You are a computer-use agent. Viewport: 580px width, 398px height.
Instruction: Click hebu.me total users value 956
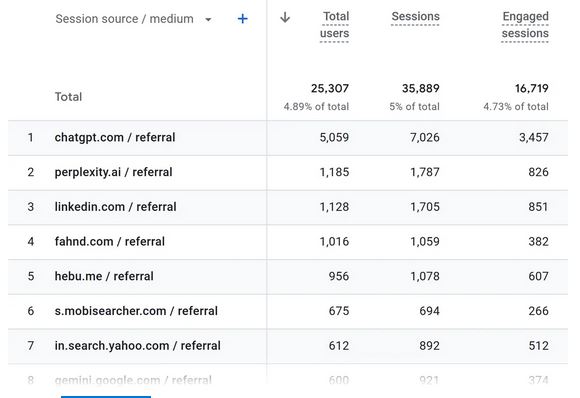click(339, 277)
